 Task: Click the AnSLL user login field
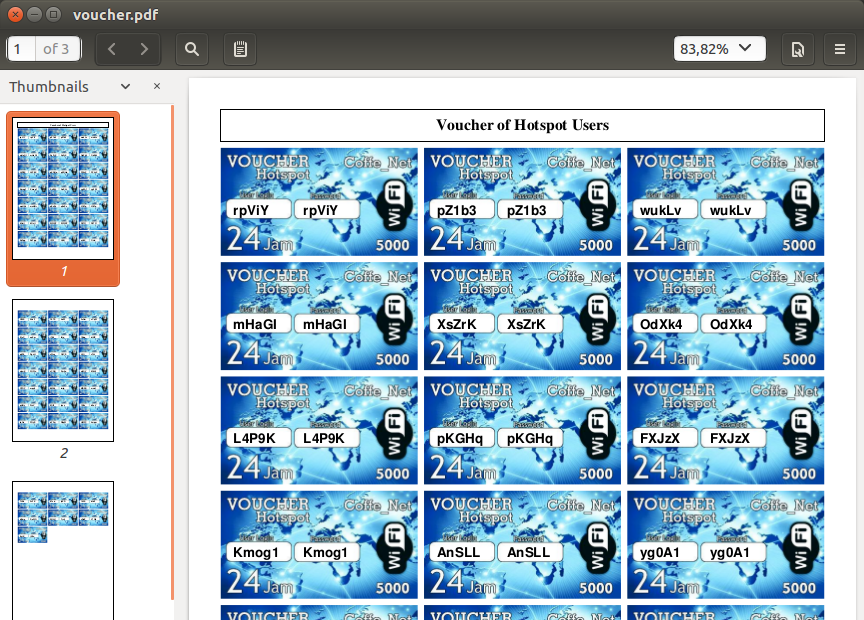[462, 552]
